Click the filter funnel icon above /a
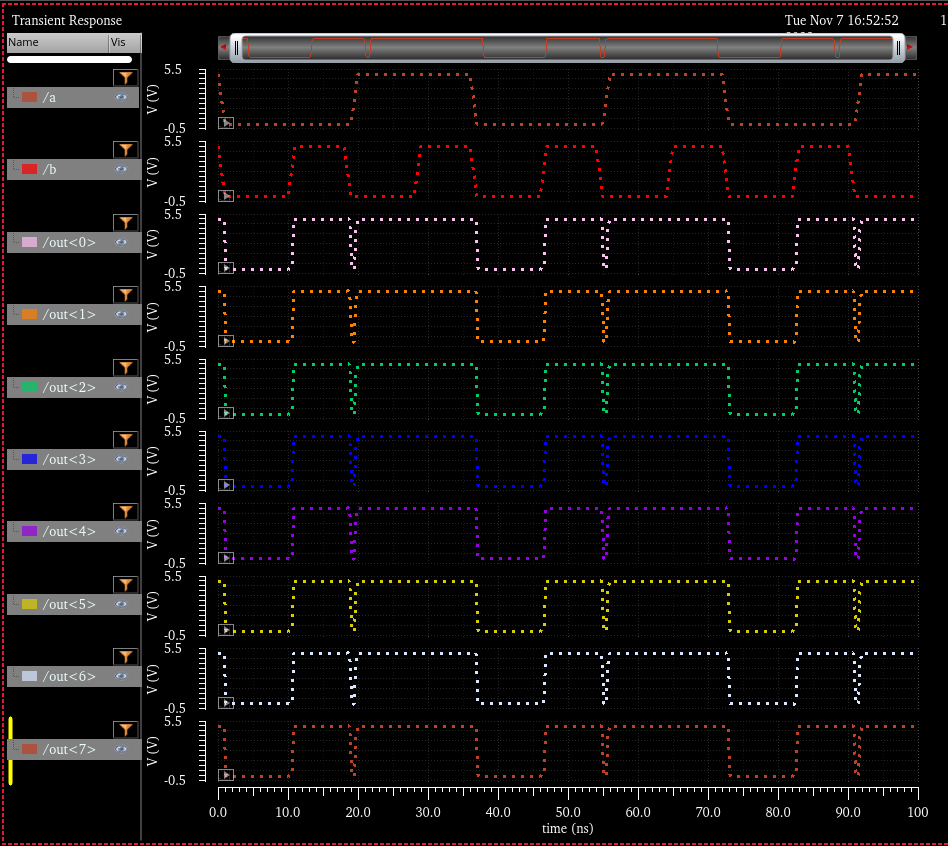Screen dimensions: 948x846 click(125, 77)
